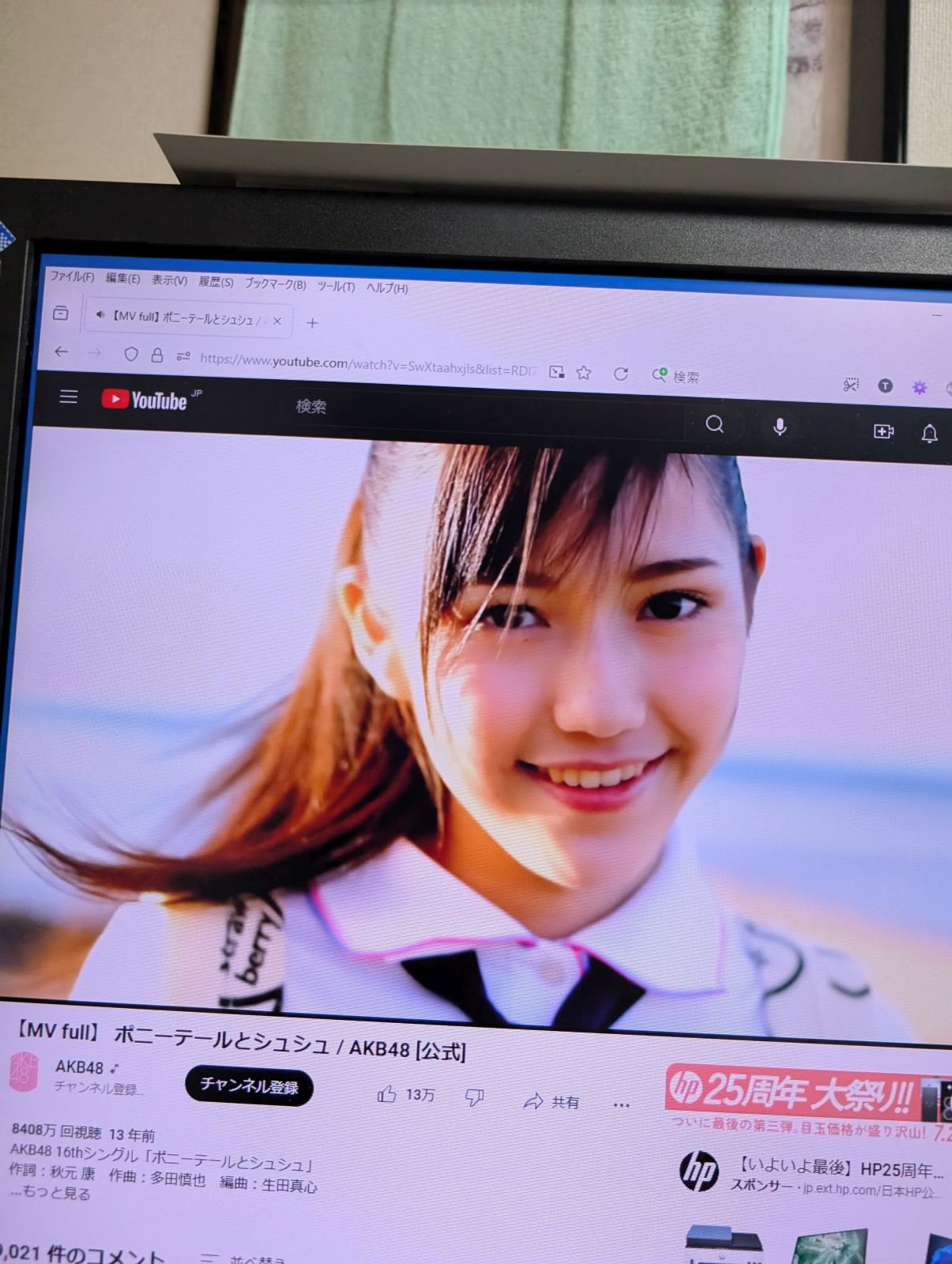Image resolution: width=952 pixels, height=1264 pixels.
Task: Subscribe with チャンネル登録 button
Action: [x=249, y=1086]
